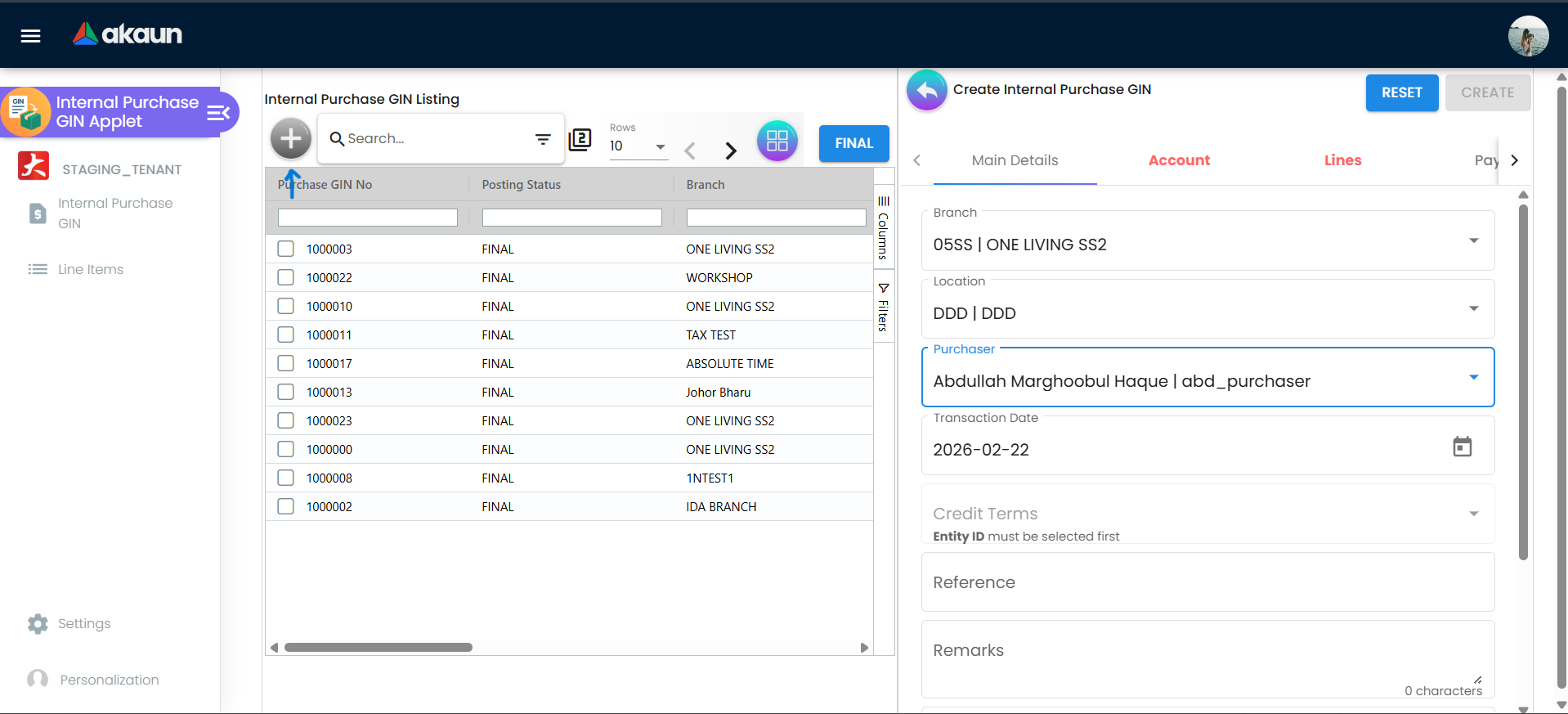The height and width of the screenshot is (714, 1568).
Task: Check the row for GIN 1000002
Action: point(285,506)
